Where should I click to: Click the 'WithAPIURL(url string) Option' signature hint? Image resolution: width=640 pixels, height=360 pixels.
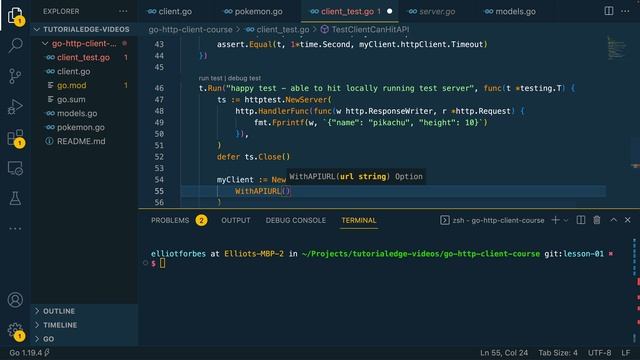(356, 177)
